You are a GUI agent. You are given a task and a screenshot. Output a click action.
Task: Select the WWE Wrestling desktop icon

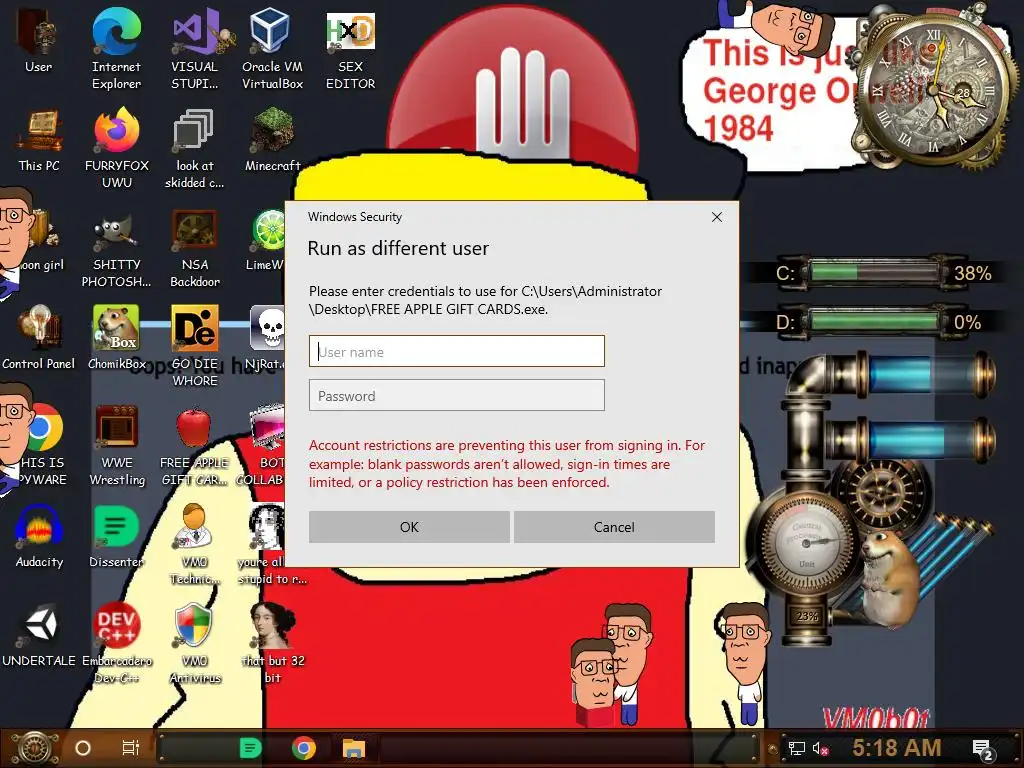[x=117, y=445]
